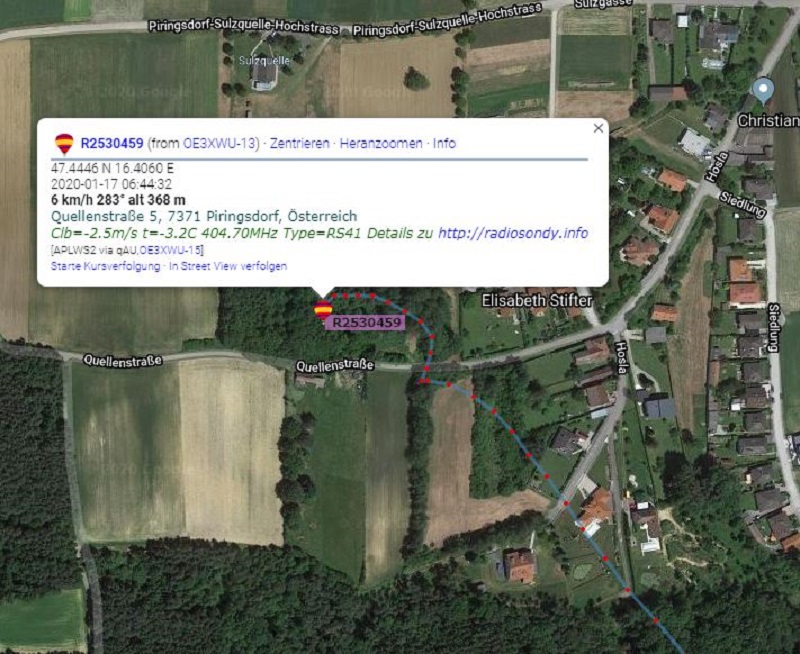The image size is (800, 654).
Task: Click the OE3XWU-15 igate link
Action: point(170,250)
